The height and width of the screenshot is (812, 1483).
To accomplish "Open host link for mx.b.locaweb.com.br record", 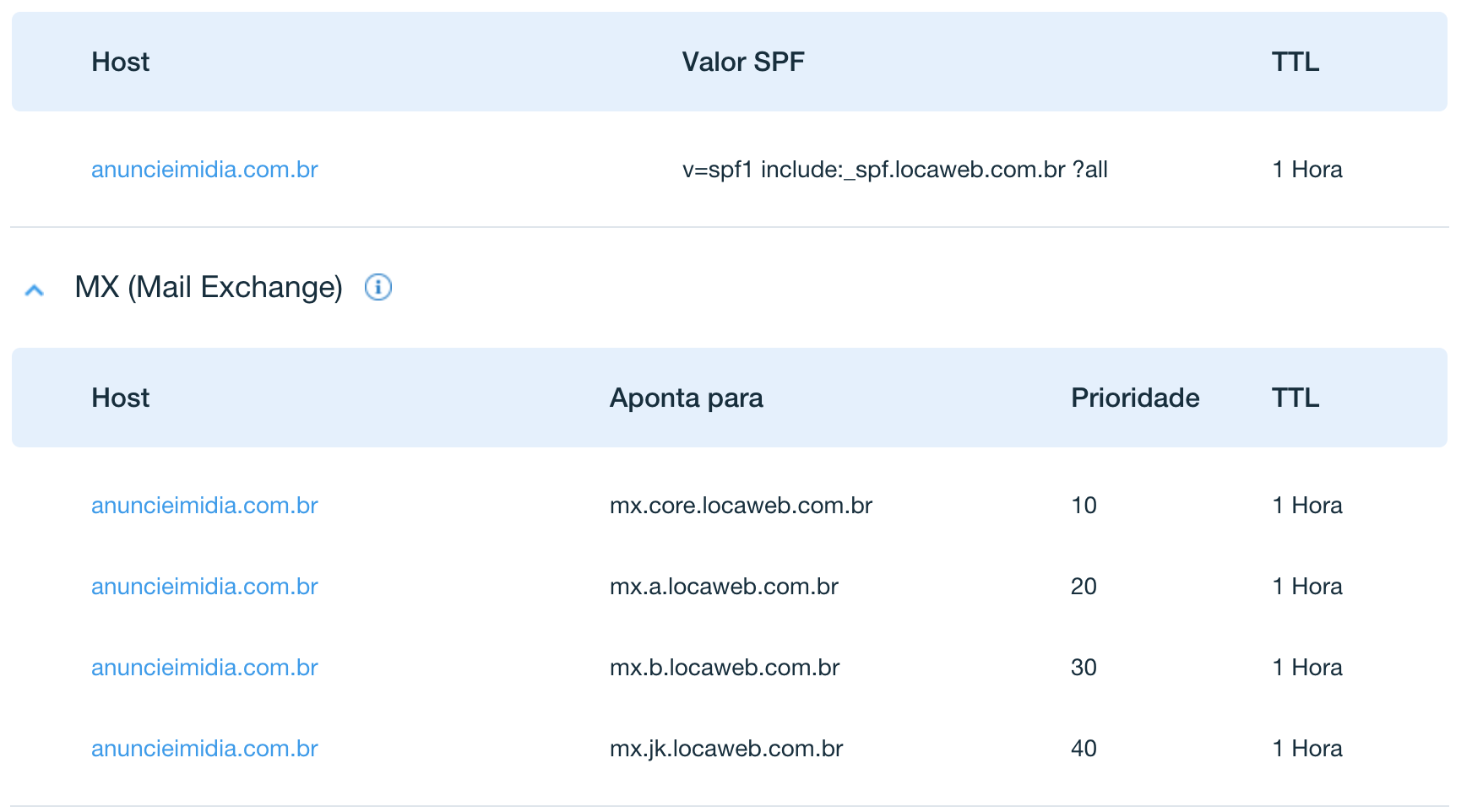I will (x=204, y=668).
